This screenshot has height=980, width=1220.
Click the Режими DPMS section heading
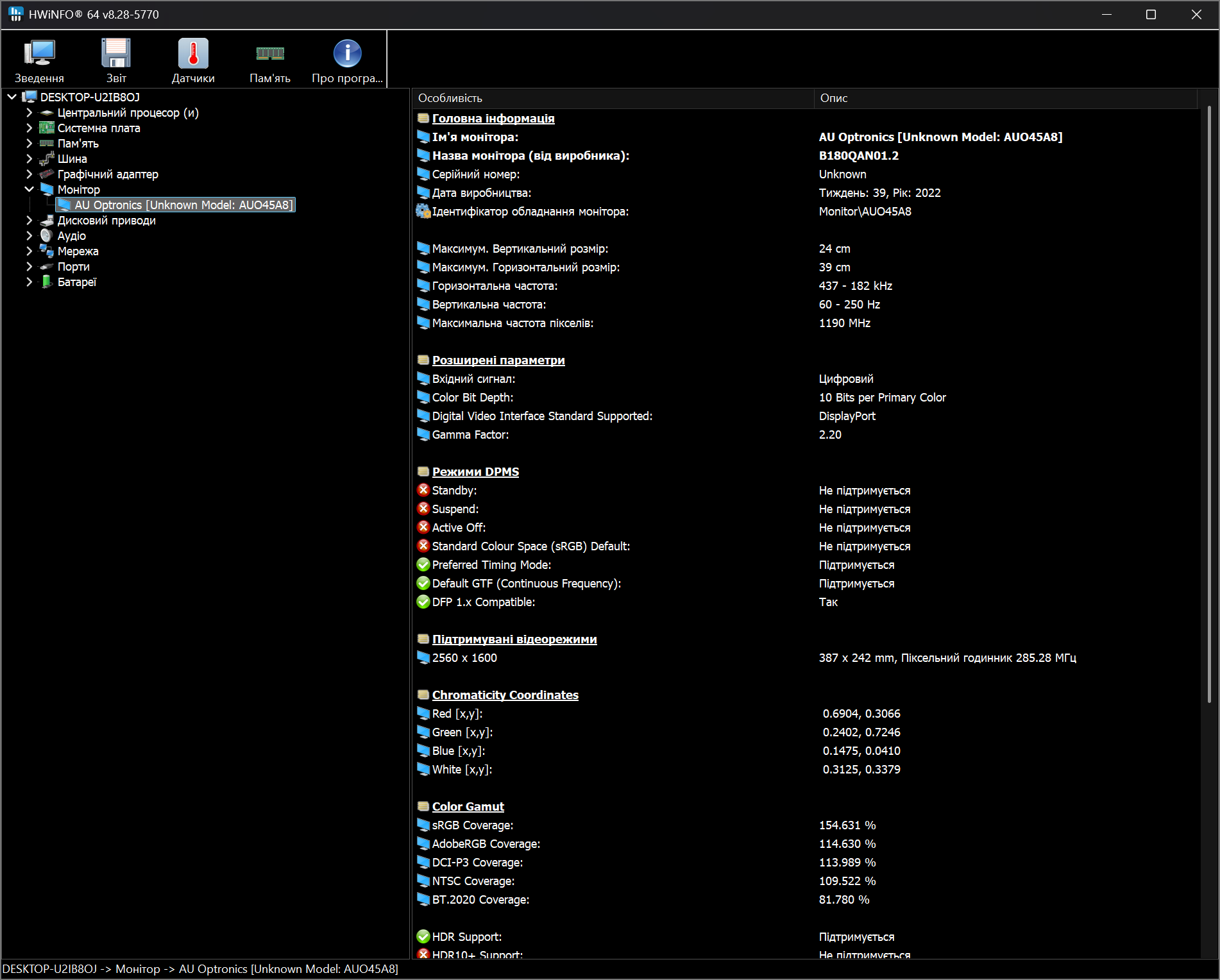coord(475,472)
